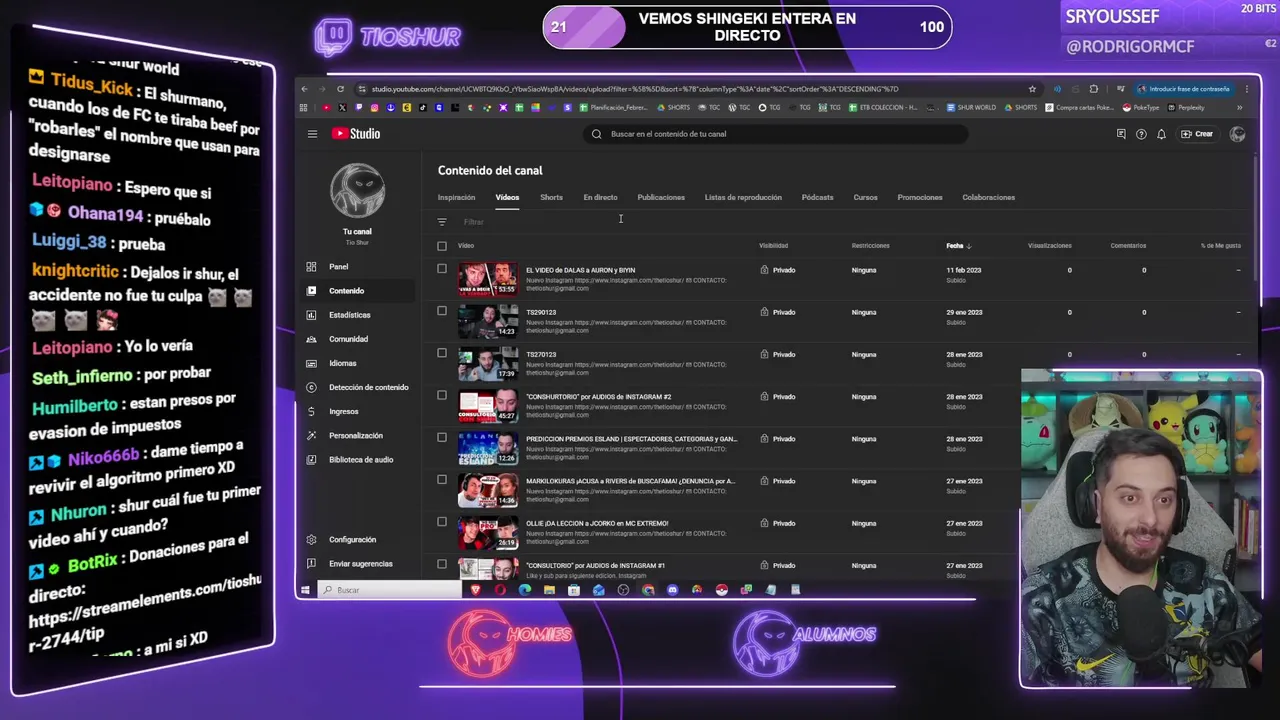Switch to the Promociones tab
The width and height of the screenshot is (1280, 720).
coord(920,198)
